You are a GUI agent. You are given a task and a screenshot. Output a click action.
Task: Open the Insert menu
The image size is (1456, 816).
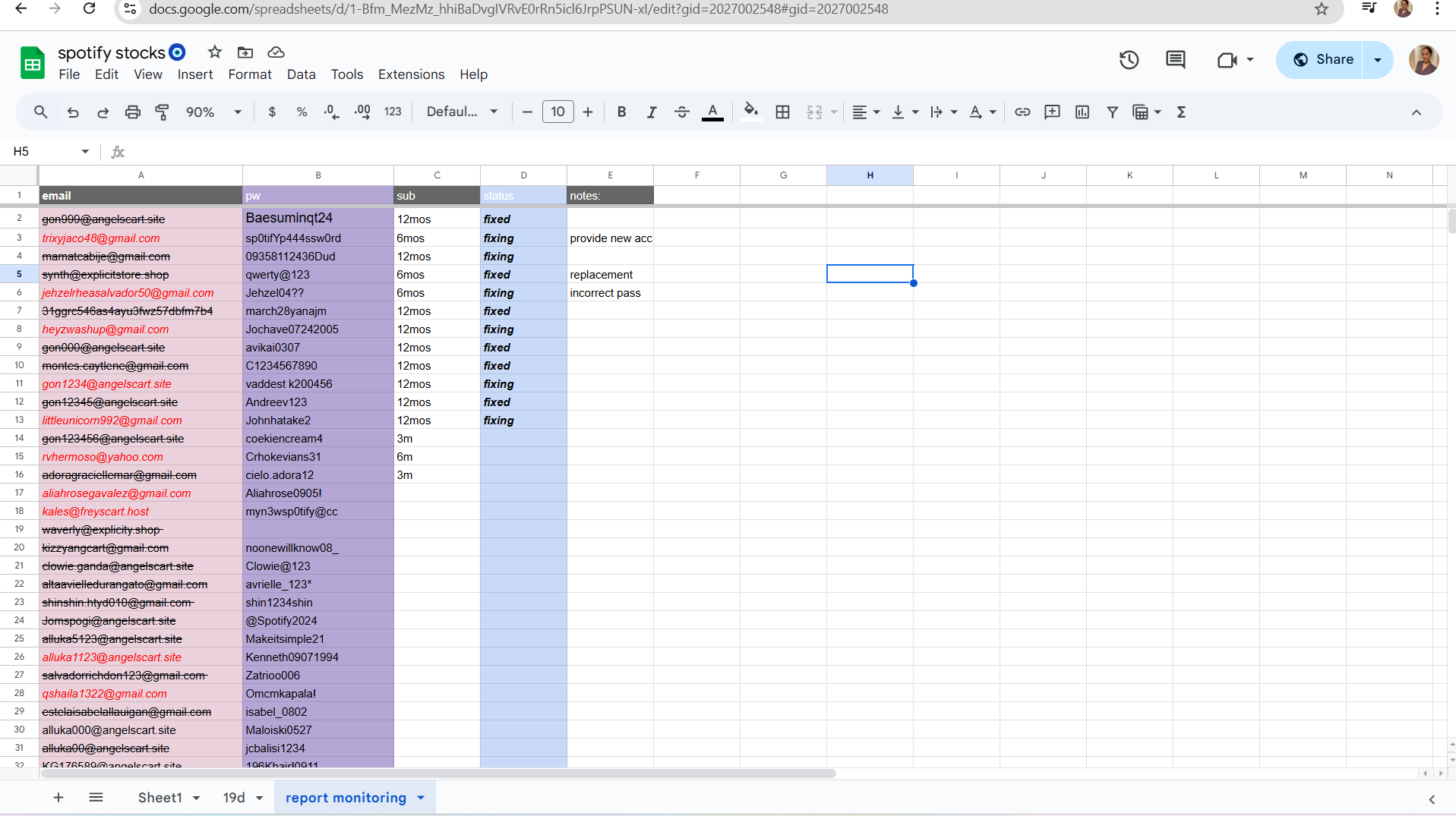coord(195,74)
